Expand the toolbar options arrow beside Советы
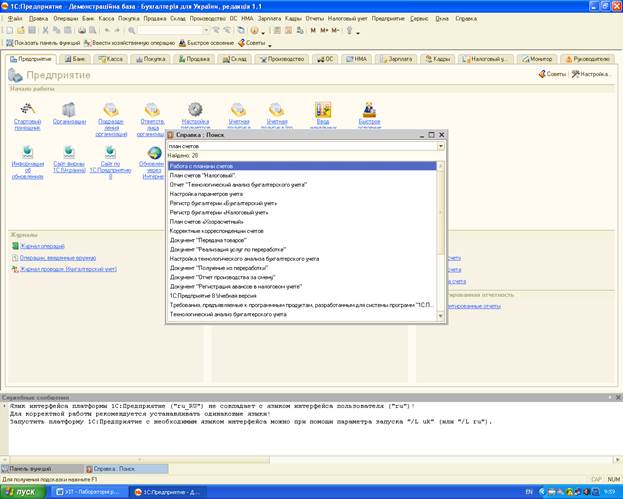623x499 pixels. pyautogui.click(x=270, y=44)
